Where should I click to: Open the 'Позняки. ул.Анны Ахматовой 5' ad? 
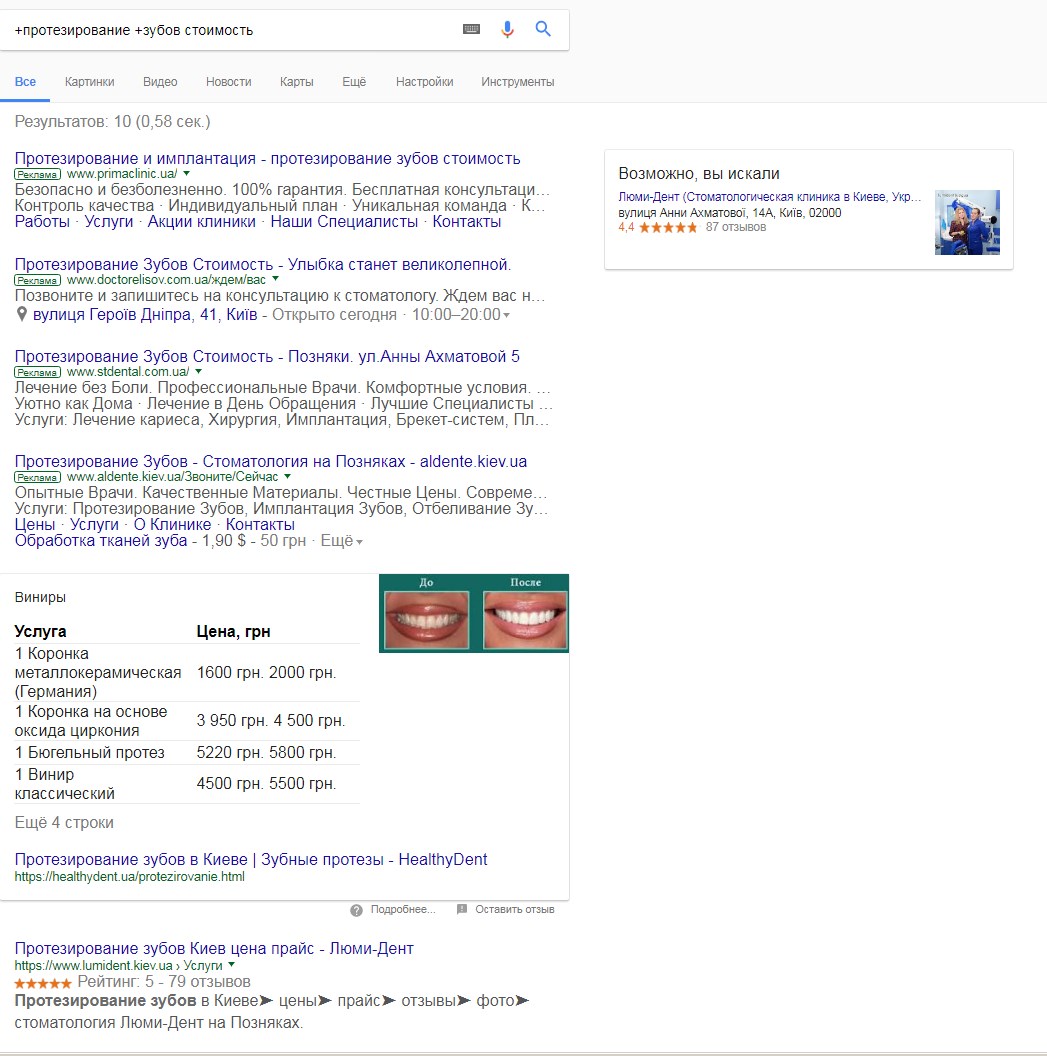pyautogui.click(x=267, y=356)
